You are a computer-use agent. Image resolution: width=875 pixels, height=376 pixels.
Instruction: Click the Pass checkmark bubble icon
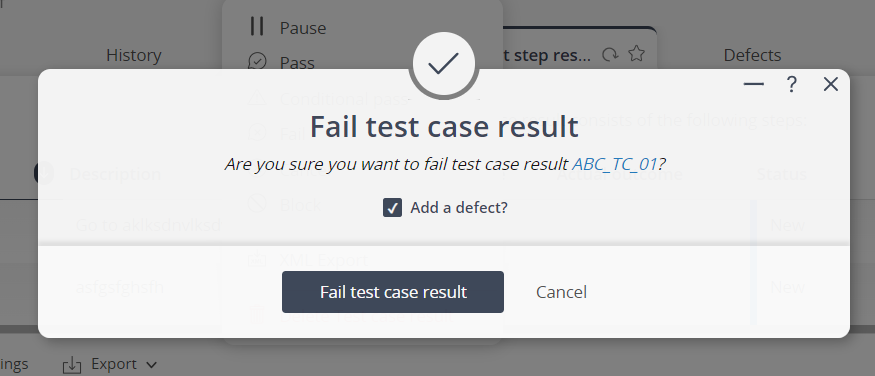(257, 62)
